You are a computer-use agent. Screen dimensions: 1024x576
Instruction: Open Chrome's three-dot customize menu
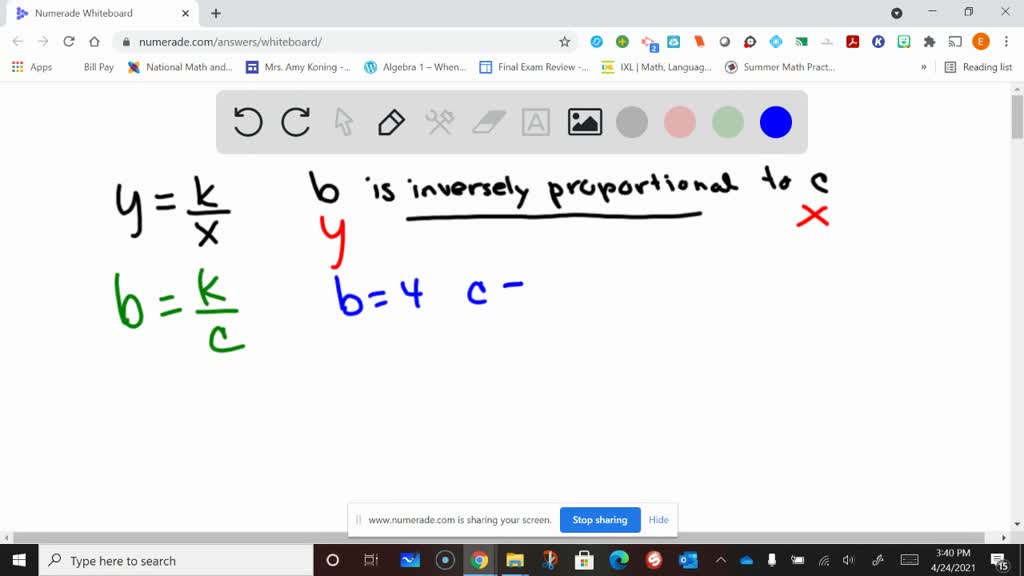coord(1005,43)
